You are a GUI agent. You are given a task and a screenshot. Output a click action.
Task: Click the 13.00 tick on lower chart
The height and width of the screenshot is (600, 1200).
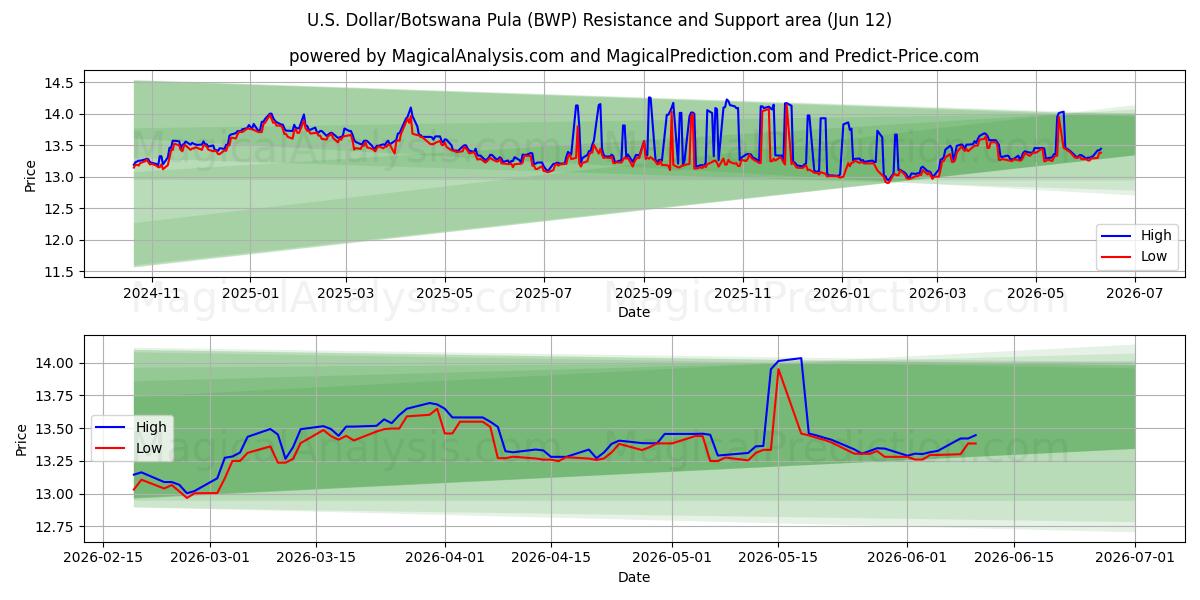[x=56, y=494]
